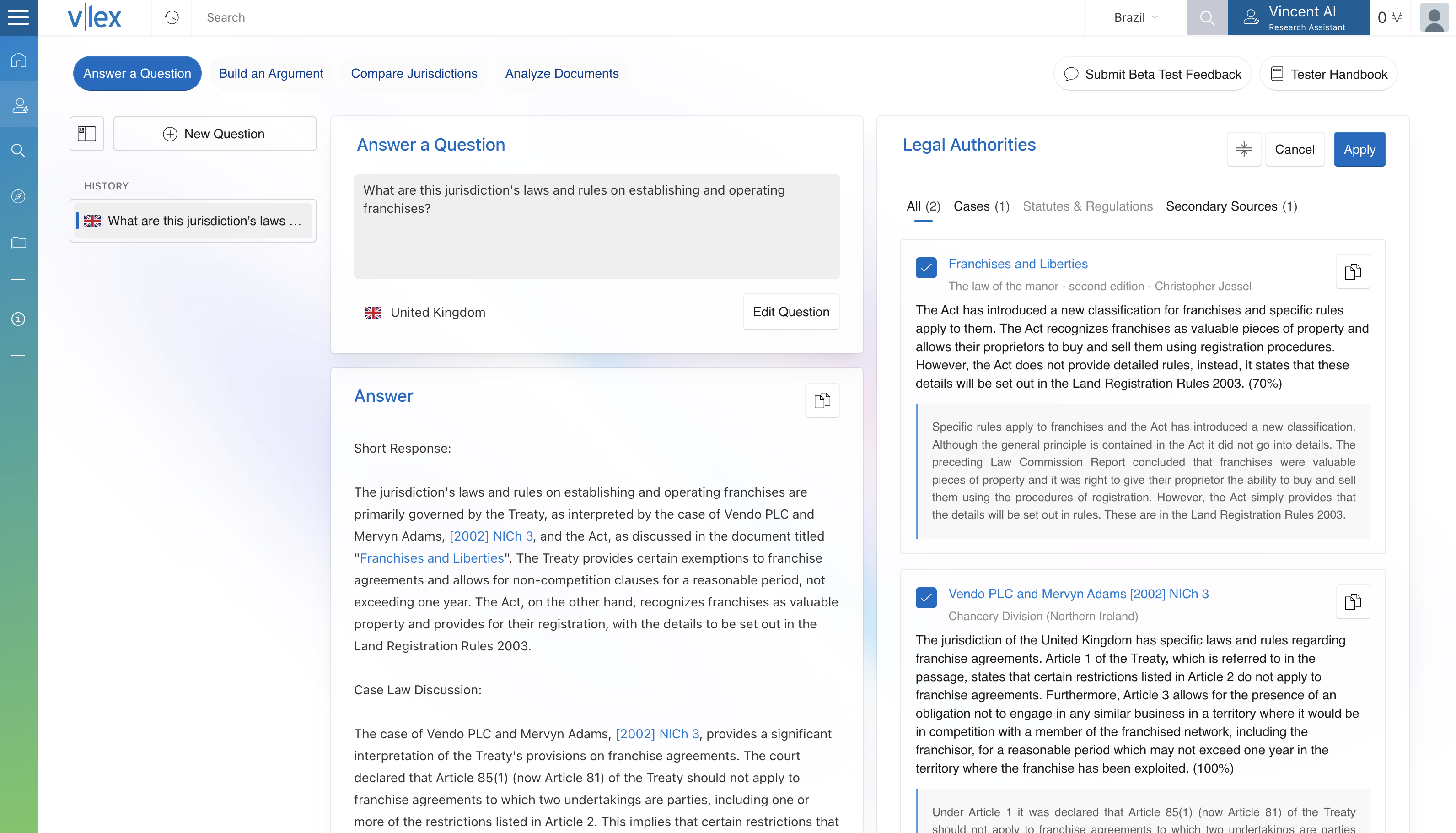Open the folders icon in sidebar
This screenshot has width=1456, height=833.
[18, 243]
